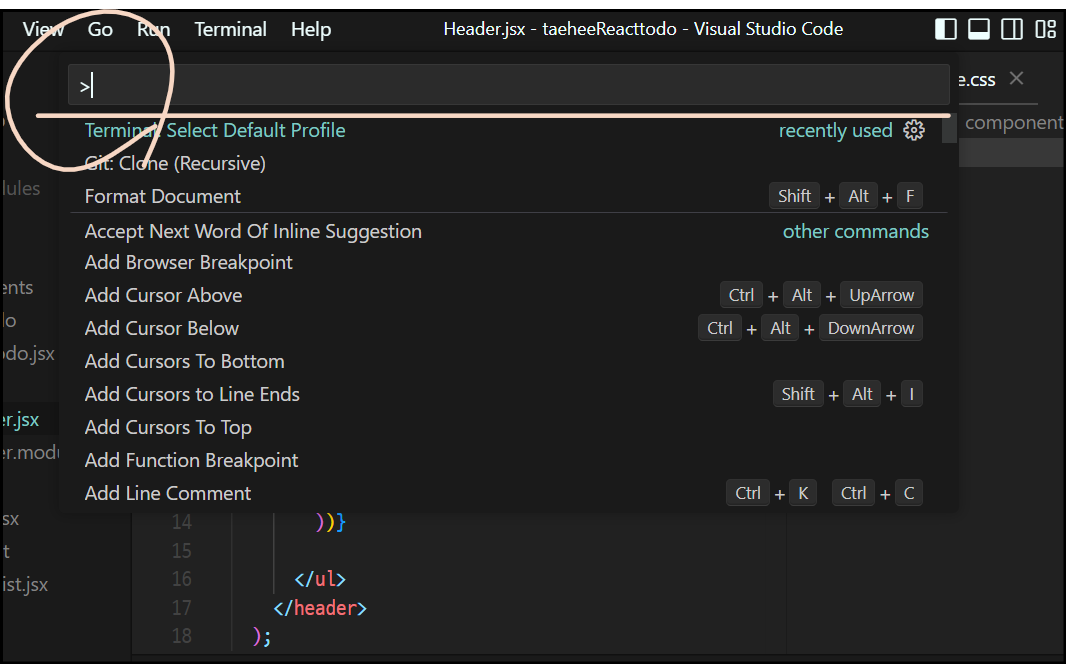Choose Add Cursors to Line Ends
This screenshot has width=1066, height=664.
coord(509,394)
